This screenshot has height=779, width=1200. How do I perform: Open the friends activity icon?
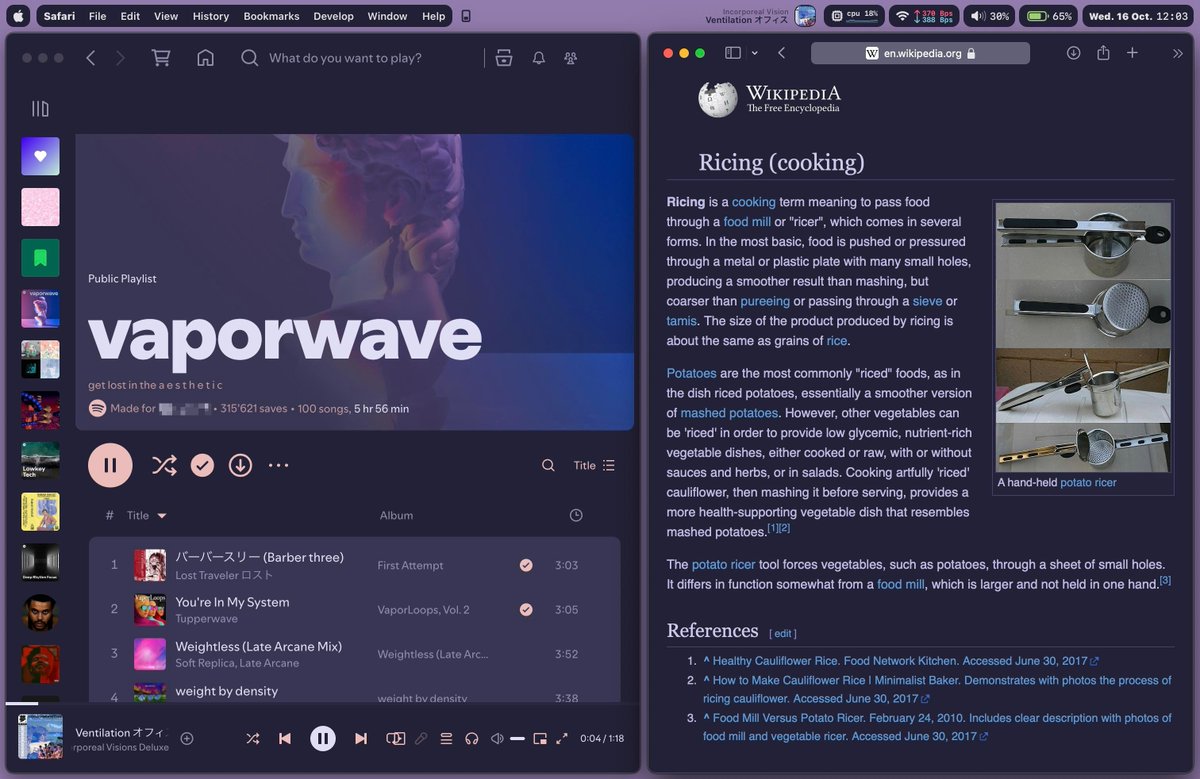[x=571, y=58]
